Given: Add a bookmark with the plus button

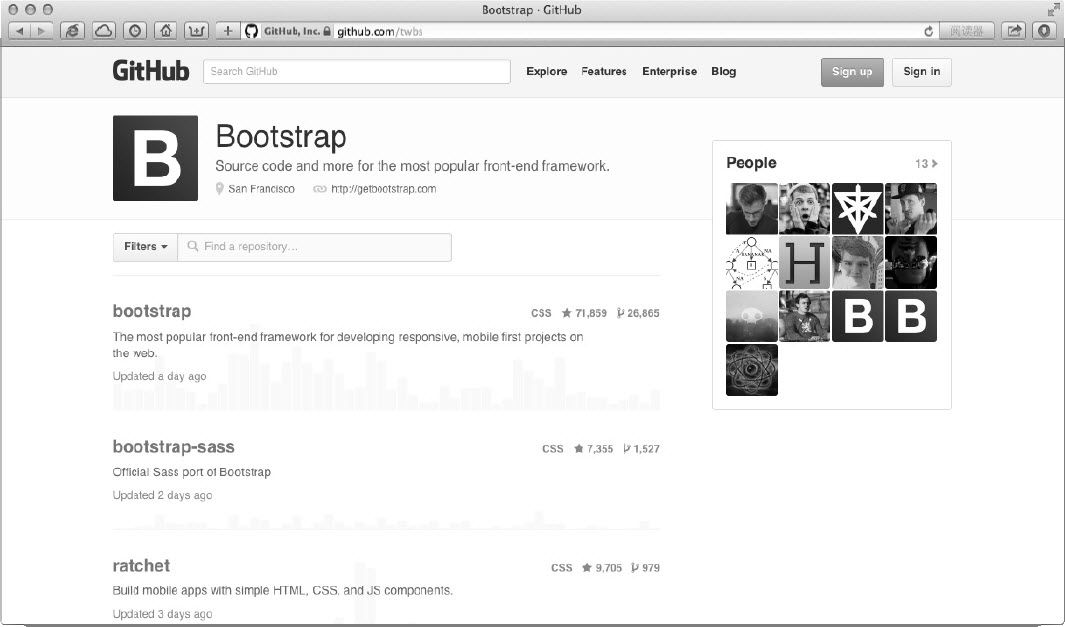Looking at the screenshot, I should click(228, 31).
